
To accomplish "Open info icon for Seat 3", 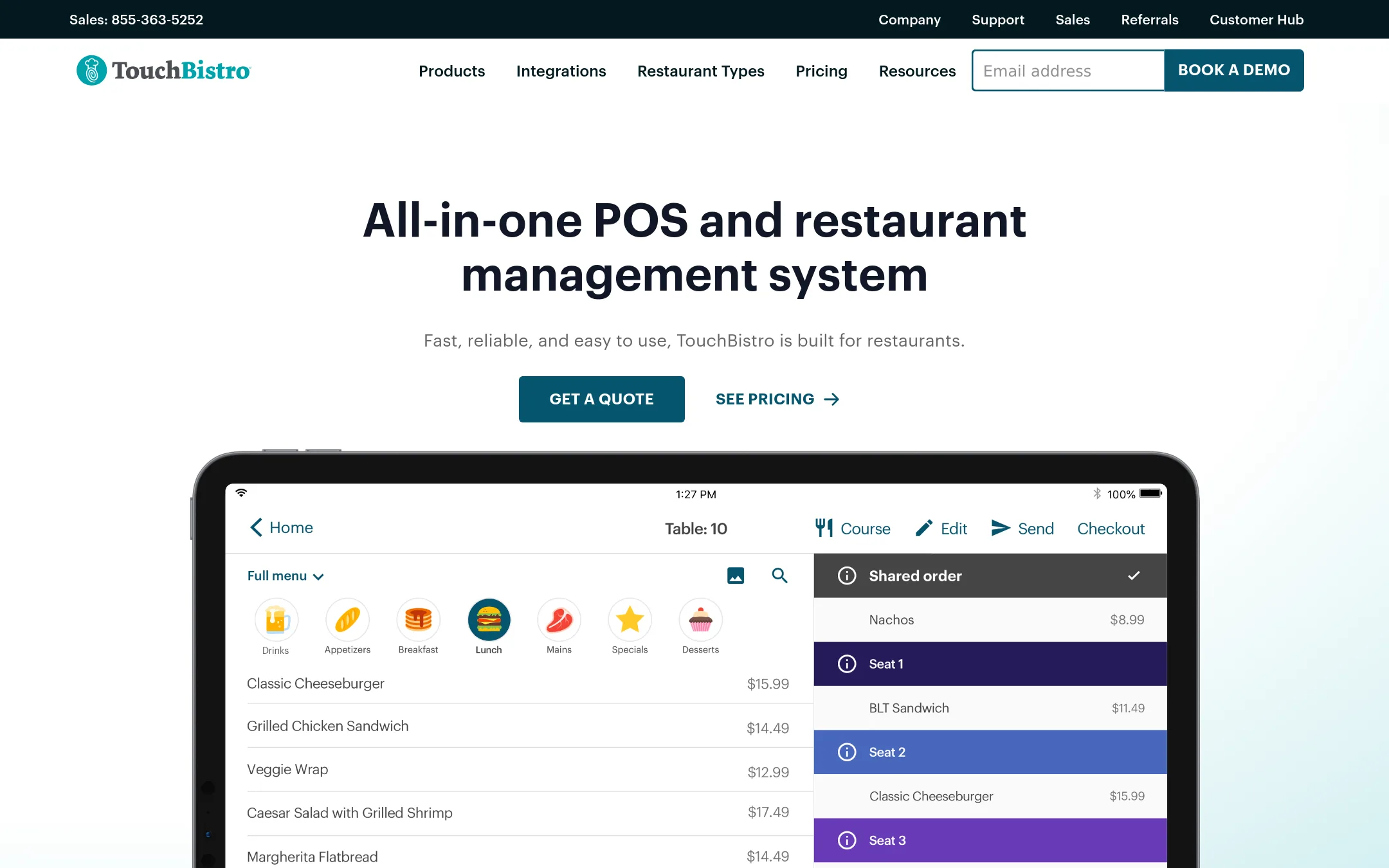I will coord(847,840).
